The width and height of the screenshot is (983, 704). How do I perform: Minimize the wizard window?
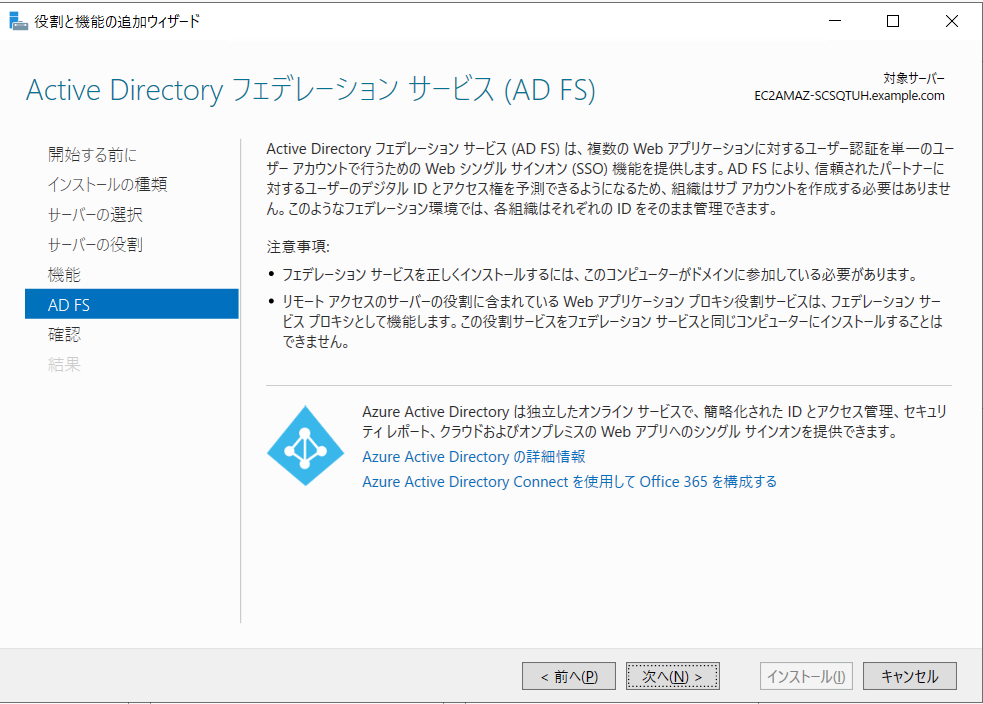click(835, 21)
